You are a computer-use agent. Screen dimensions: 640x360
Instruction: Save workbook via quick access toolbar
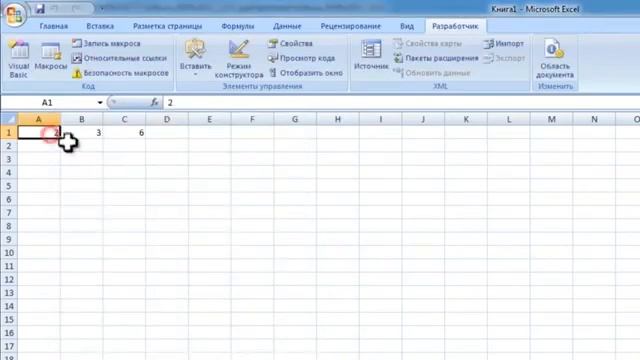(40, 9)
